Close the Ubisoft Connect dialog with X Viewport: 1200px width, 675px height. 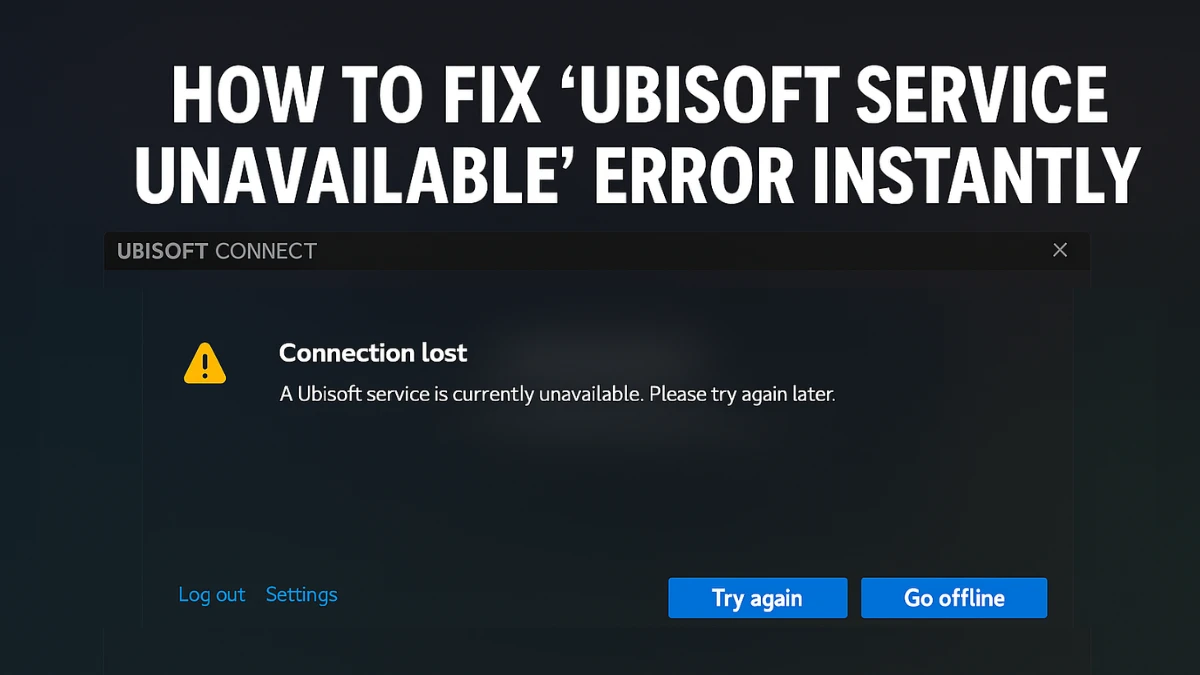[x=1060, y=250]
